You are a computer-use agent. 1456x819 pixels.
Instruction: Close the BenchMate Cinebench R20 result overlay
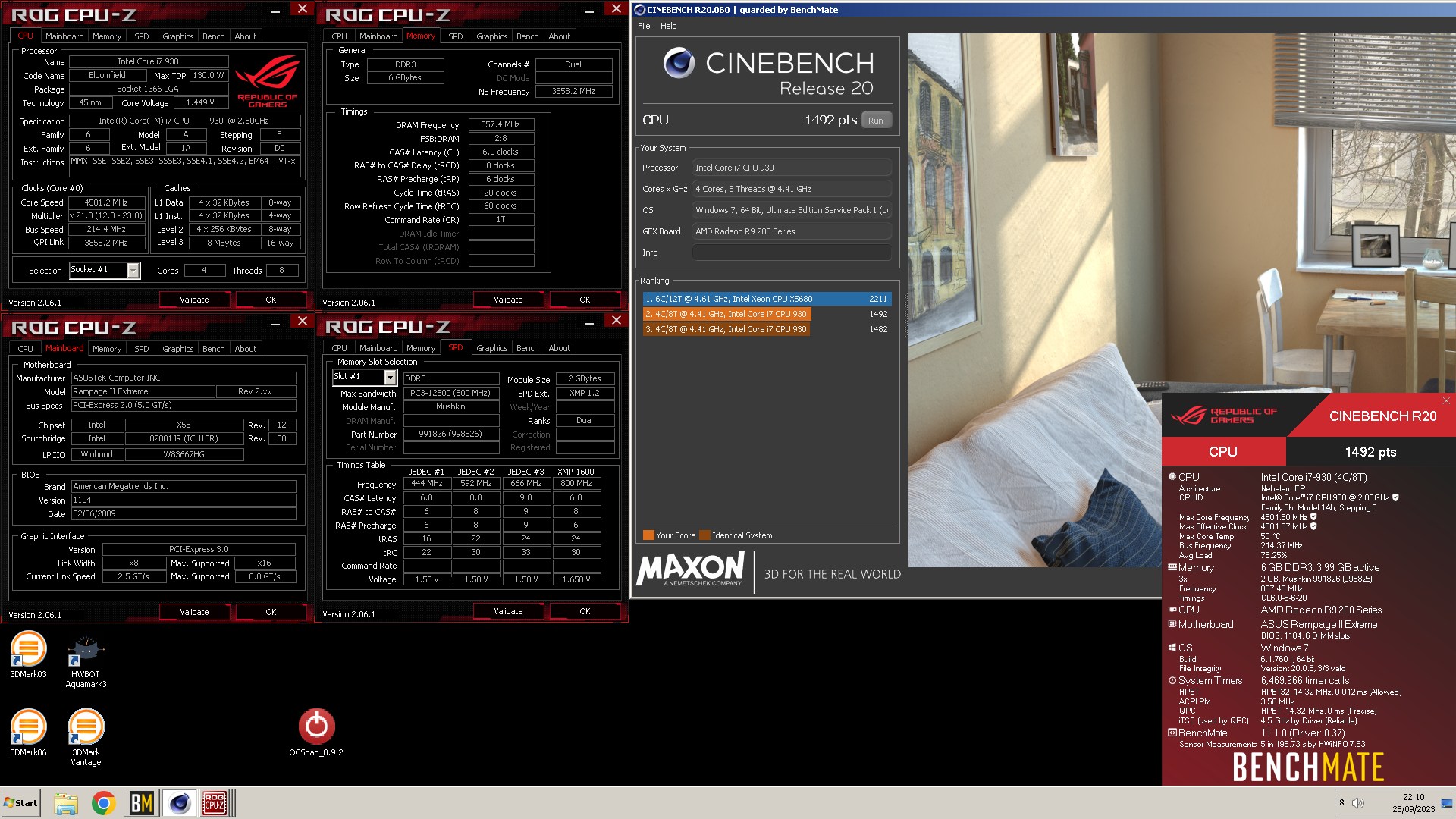pos(1445,400)
